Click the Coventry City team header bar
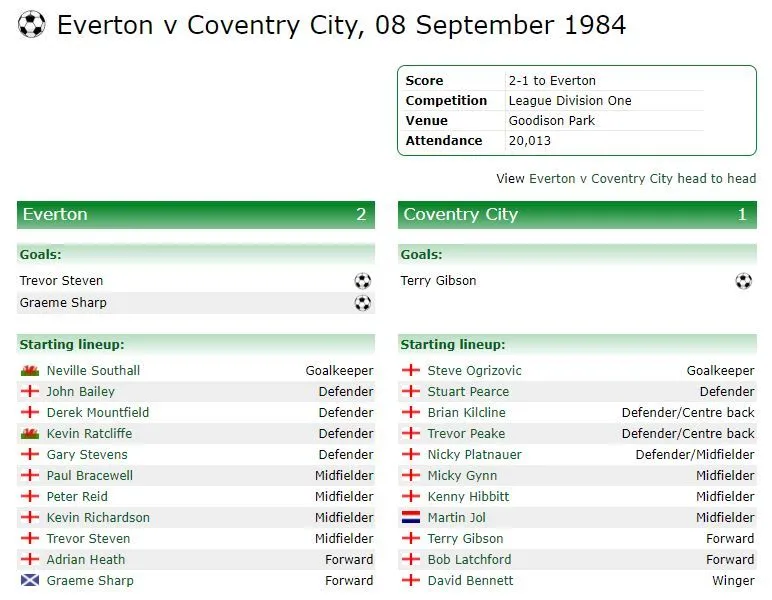This screenshot has width=772, height=600. pos(577,215)
